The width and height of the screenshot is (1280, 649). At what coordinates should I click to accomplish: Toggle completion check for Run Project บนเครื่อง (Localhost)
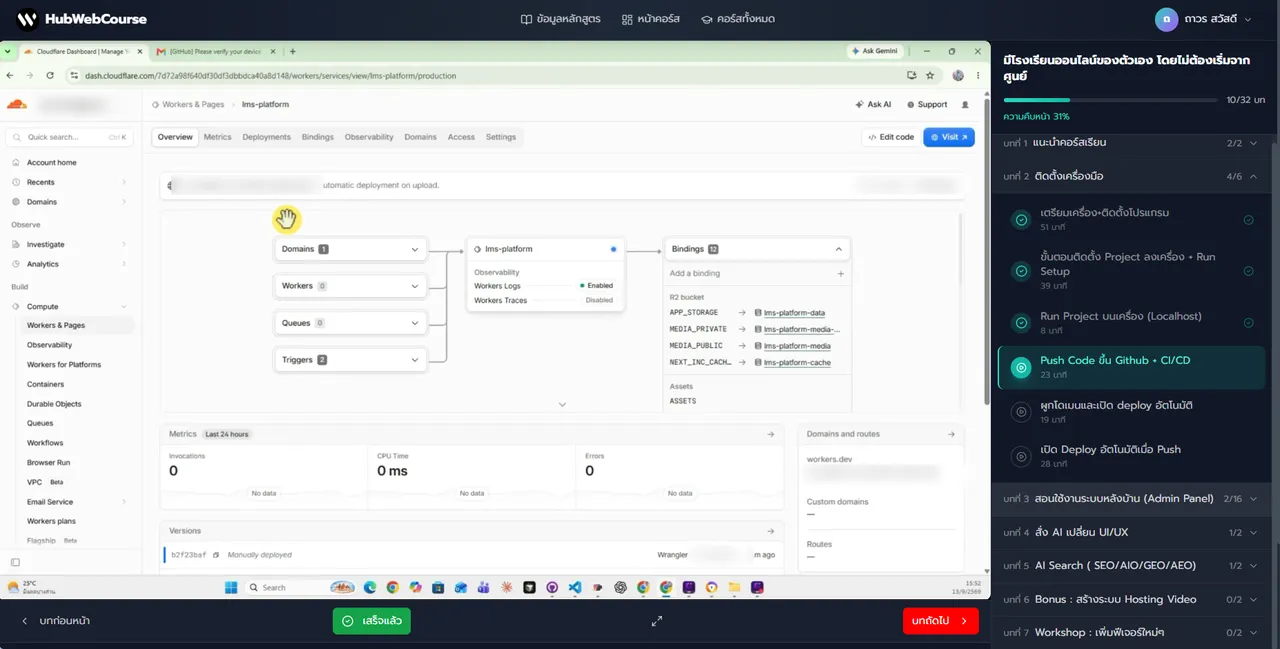[x=1249, y=323]
